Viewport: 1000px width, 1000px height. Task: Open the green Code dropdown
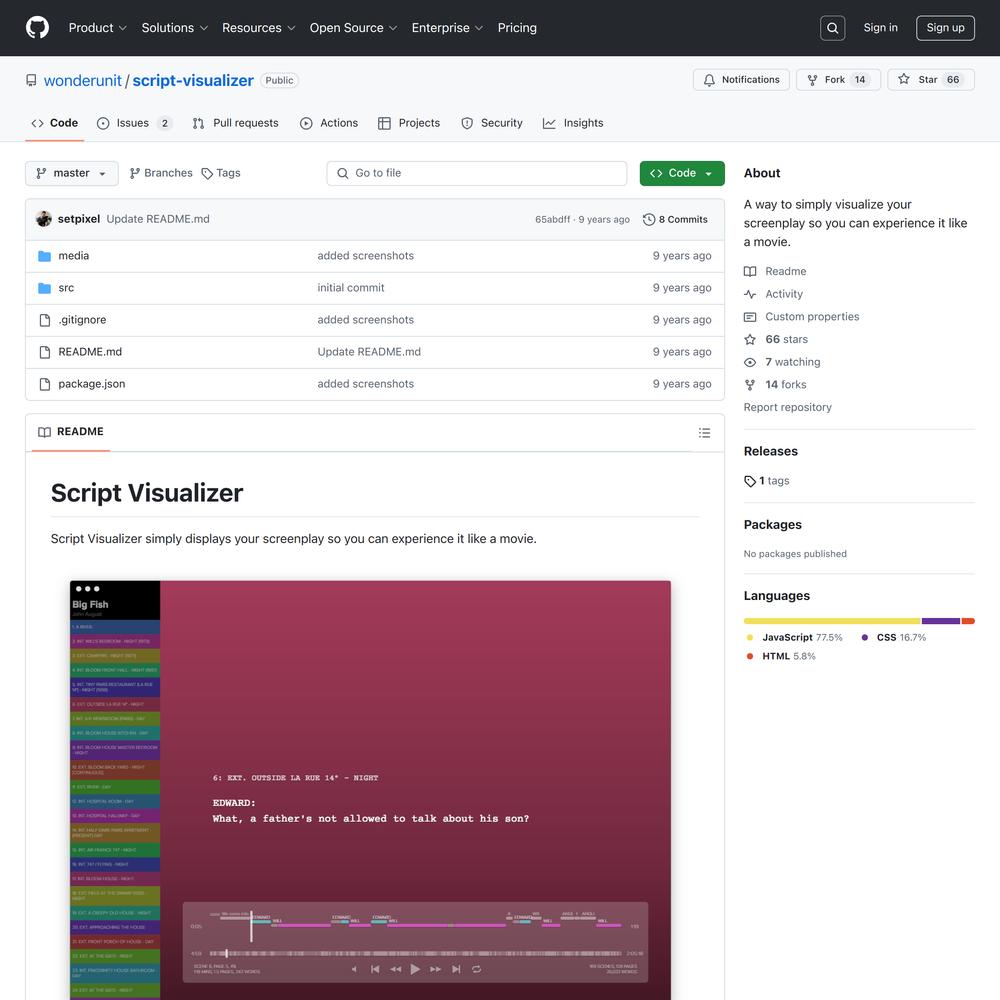pos(682,173)
